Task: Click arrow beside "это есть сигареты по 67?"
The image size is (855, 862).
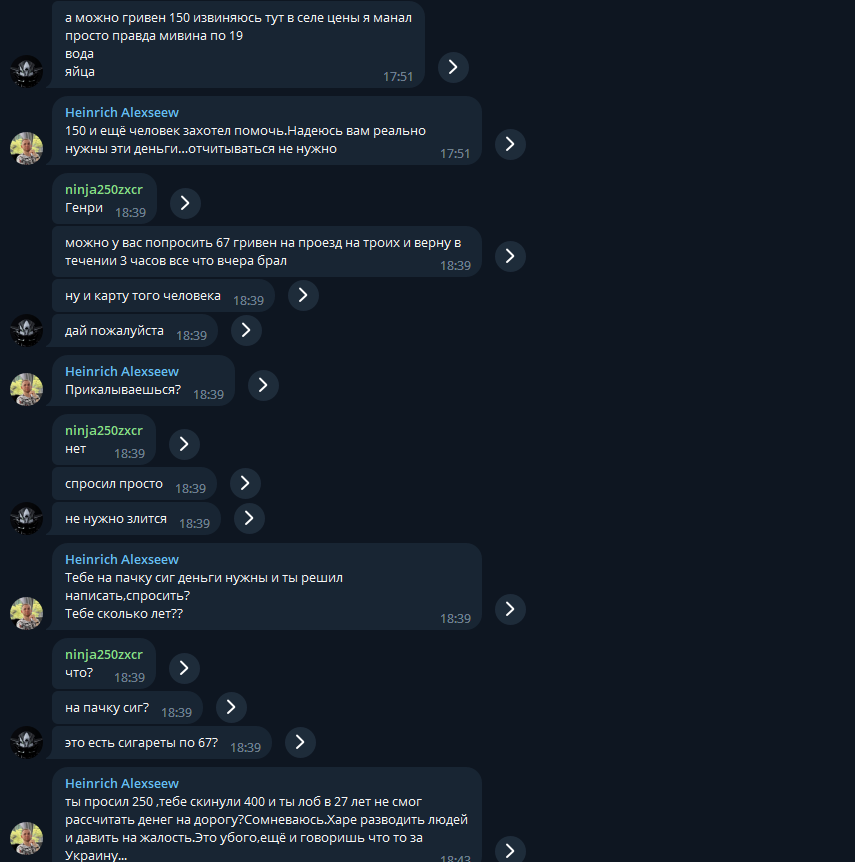Action: (300, 742)
